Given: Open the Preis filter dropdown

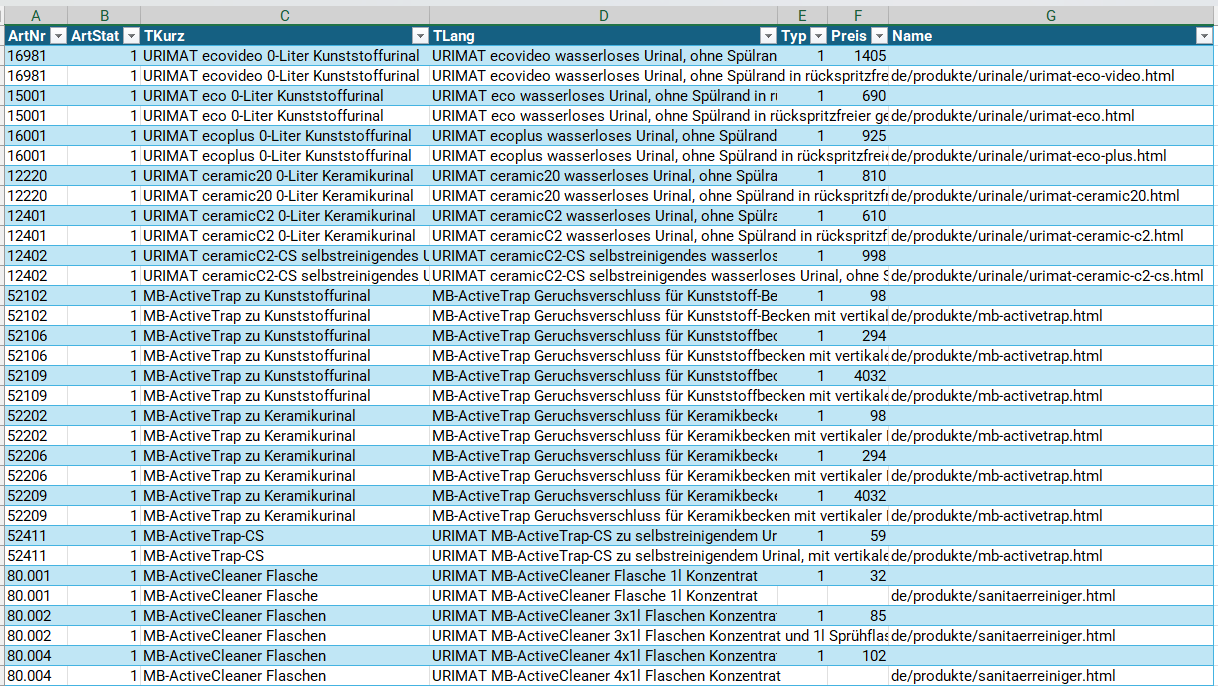Looking at the screenshot, I should (878, 36).
